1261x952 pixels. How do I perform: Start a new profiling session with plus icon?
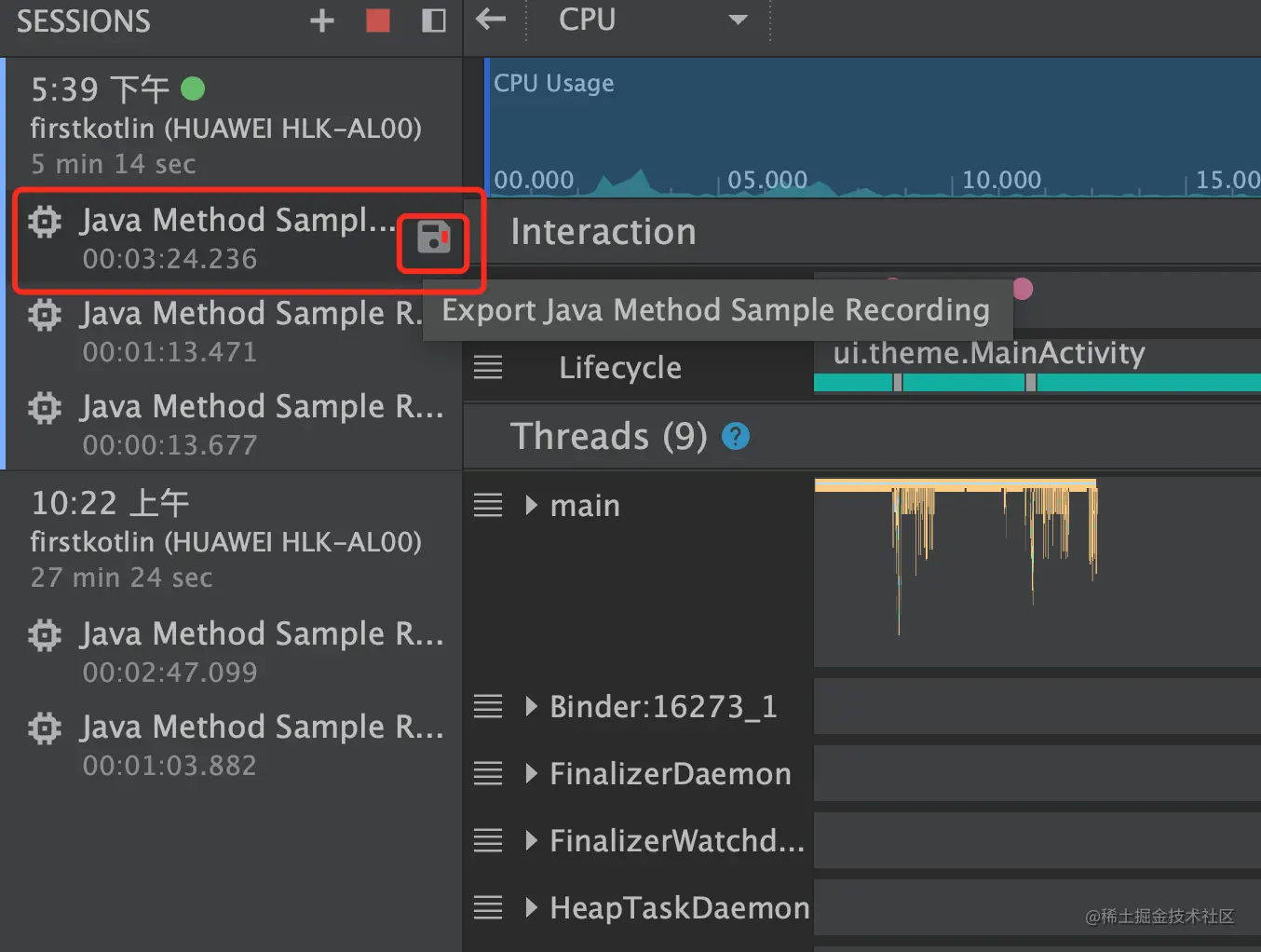(x=322, y=20)
